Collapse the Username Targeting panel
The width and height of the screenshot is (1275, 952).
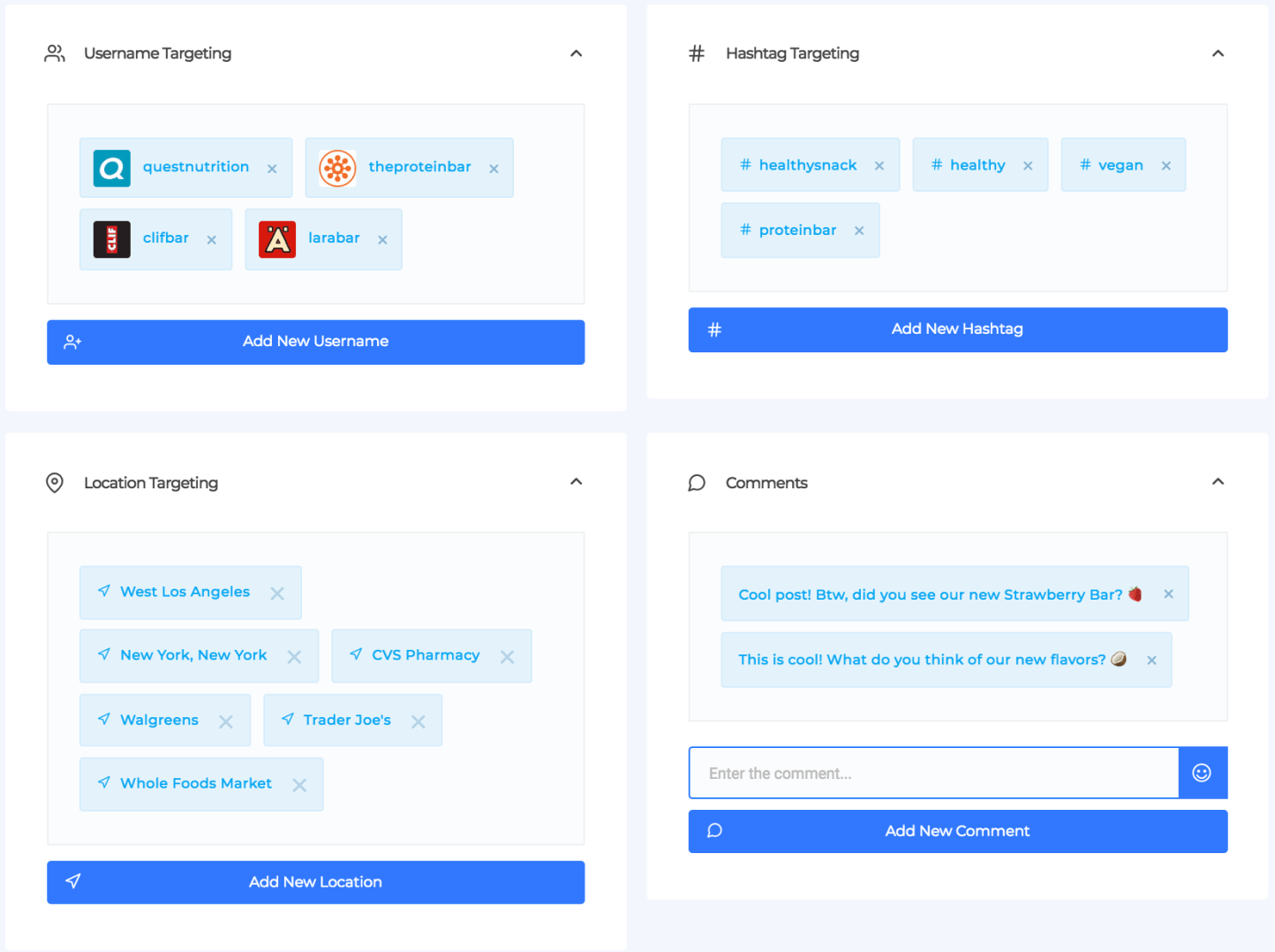tap(577, 54)
